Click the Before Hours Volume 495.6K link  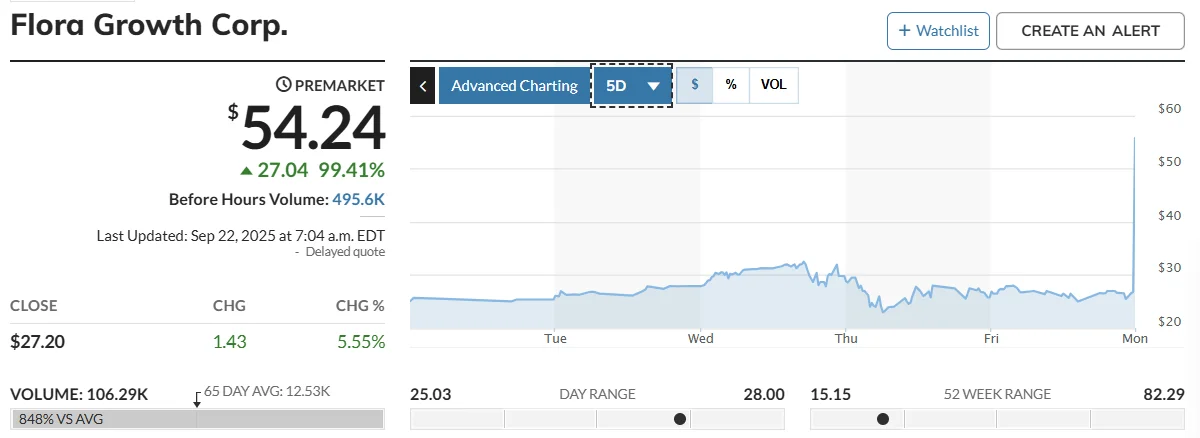pyautogui.click(x=358, y=200)
